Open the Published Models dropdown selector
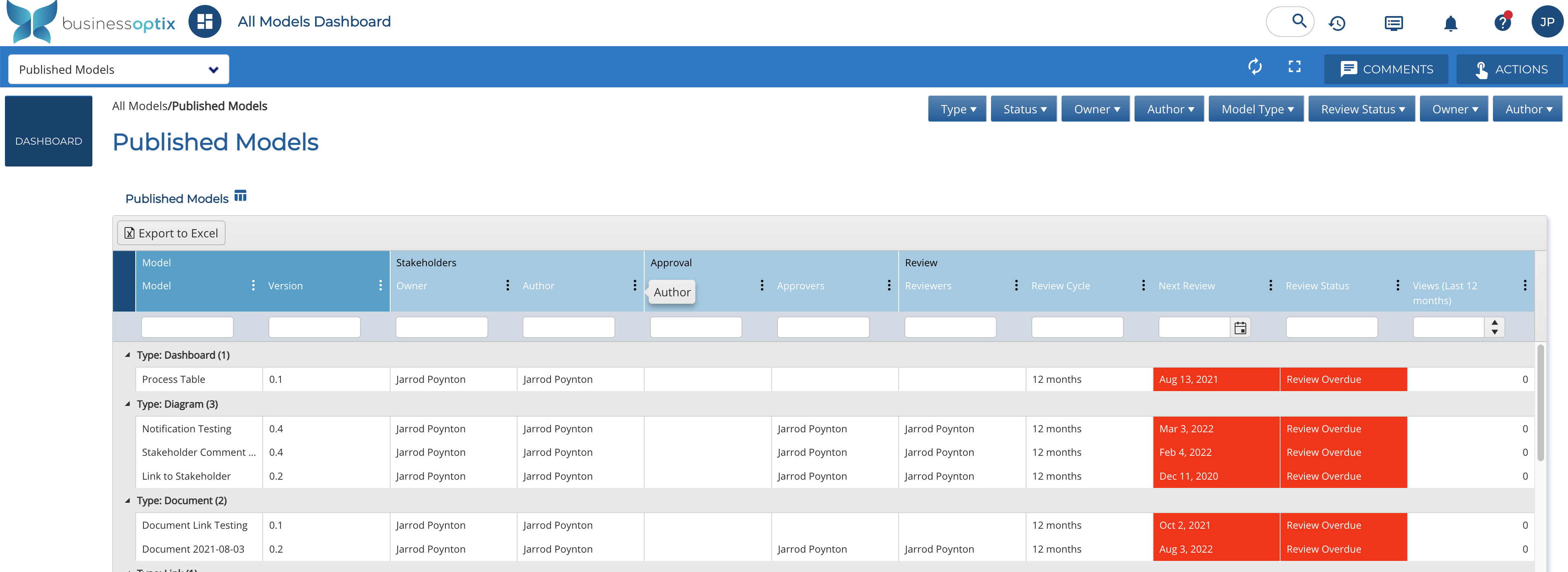 pos(119,69)
